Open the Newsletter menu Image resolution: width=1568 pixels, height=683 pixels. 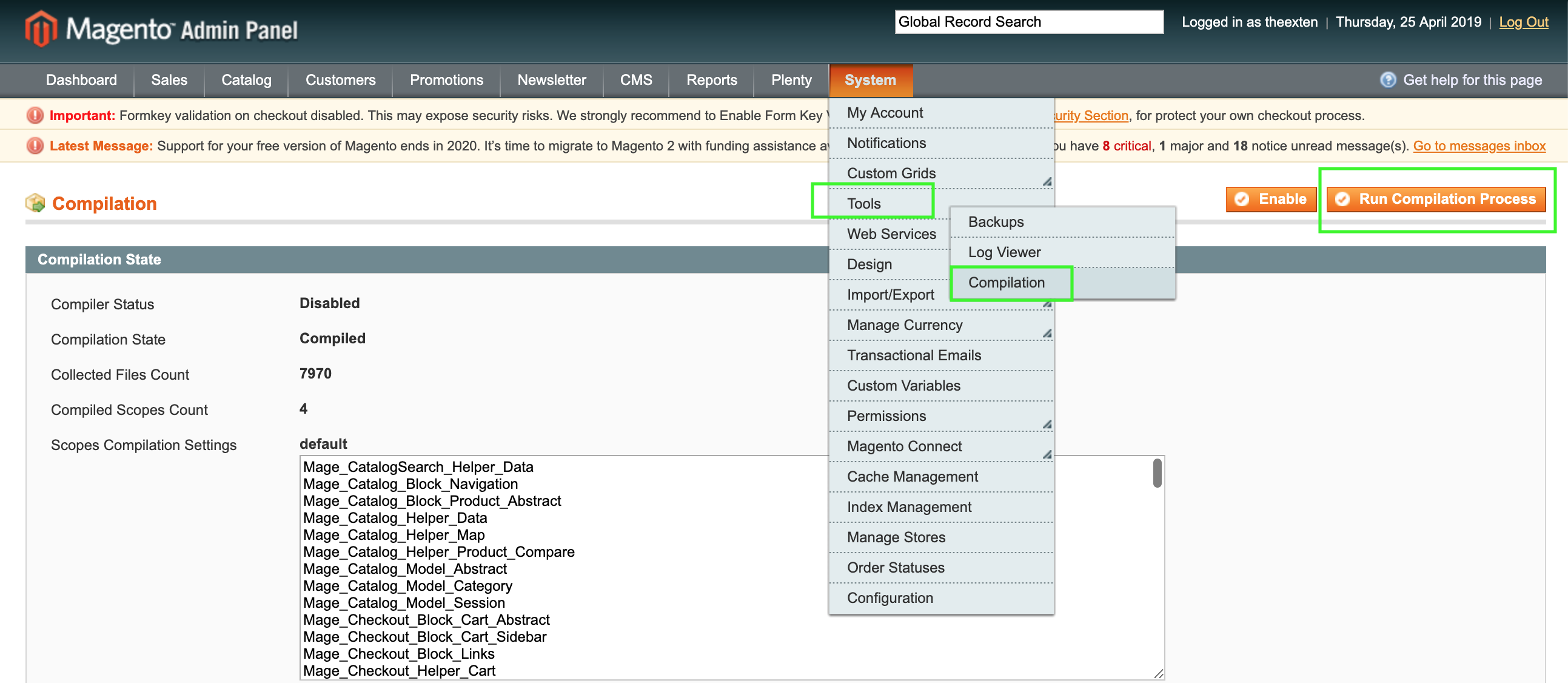click(x=552, y=79)
